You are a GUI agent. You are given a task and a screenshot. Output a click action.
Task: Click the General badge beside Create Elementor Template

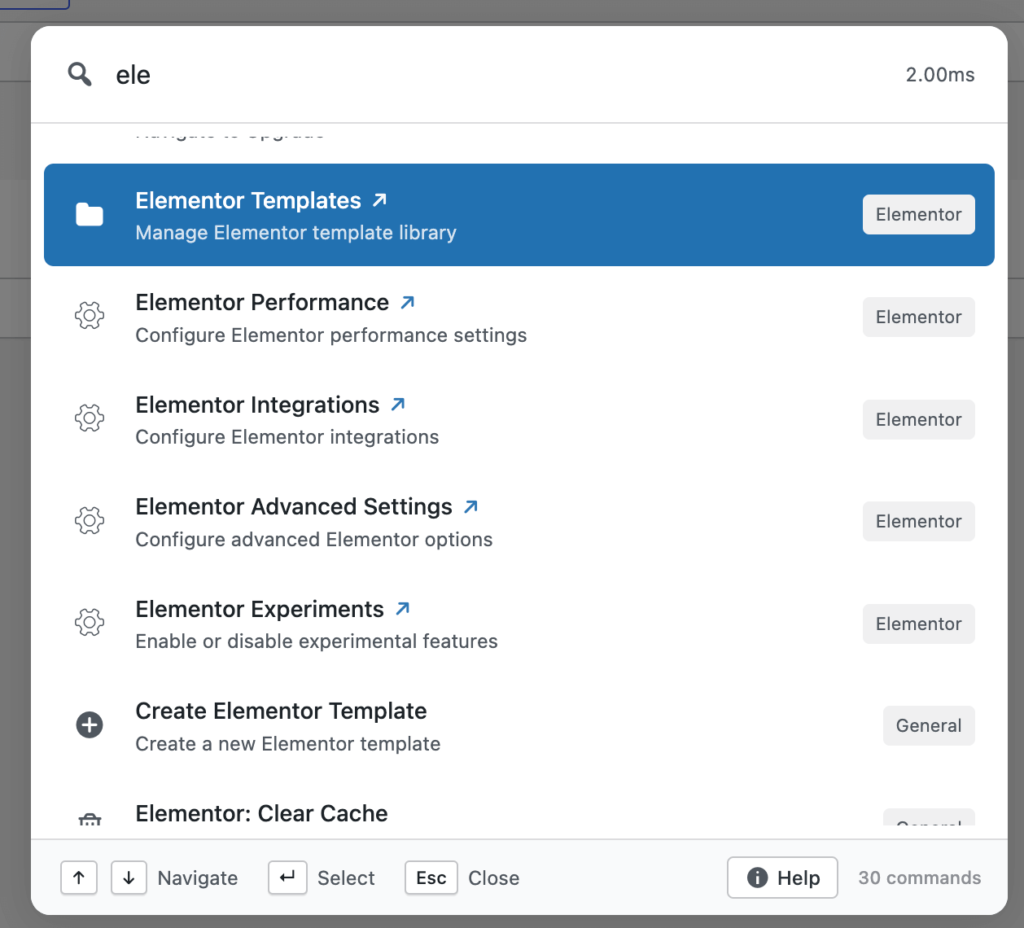[x=928, y=725]
